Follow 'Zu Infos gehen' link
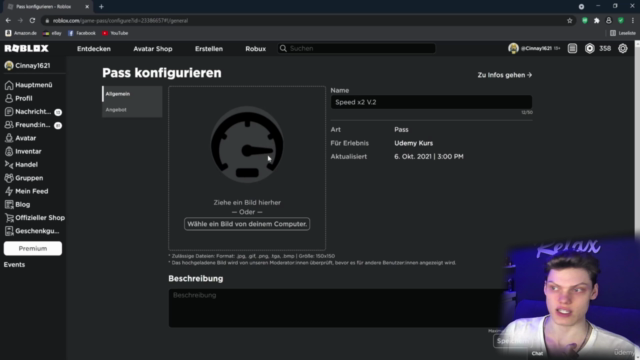This screenshot has width=640, height=360. 505,75
